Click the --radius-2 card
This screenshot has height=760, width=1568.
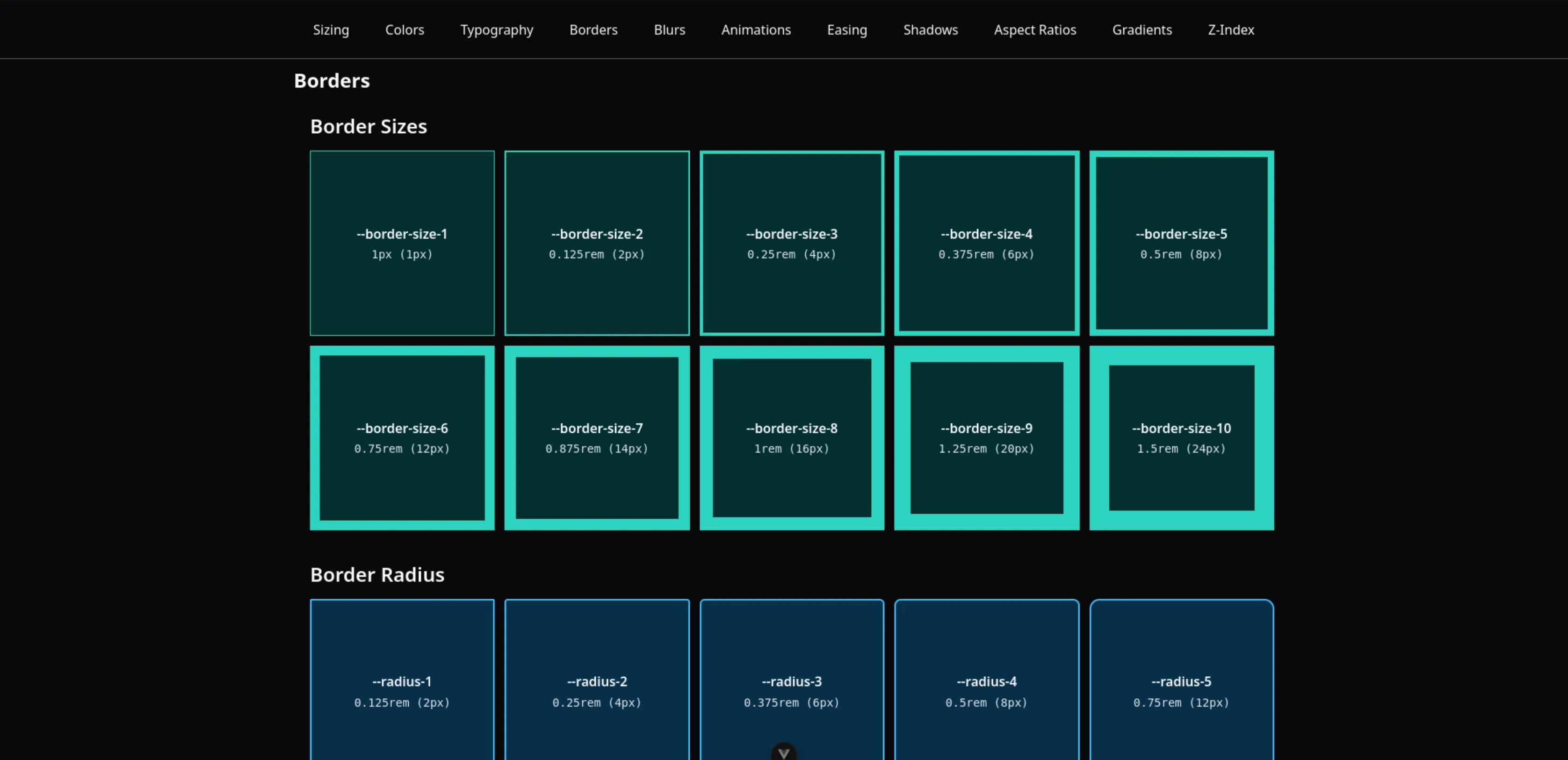coord(597,680)
